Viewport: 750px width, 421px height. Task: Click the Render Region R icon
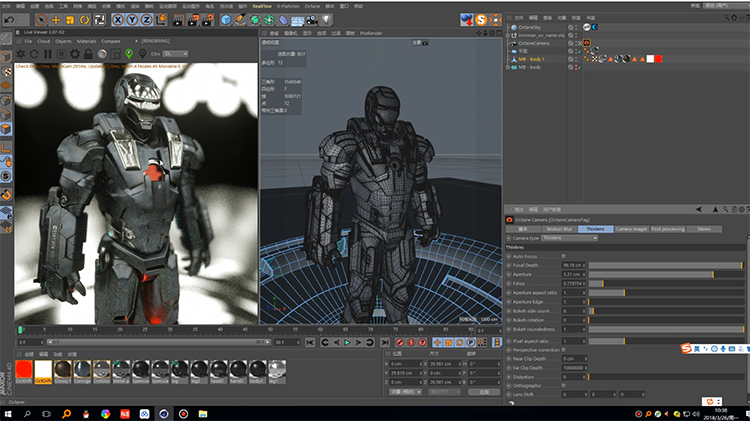point(61,54)
